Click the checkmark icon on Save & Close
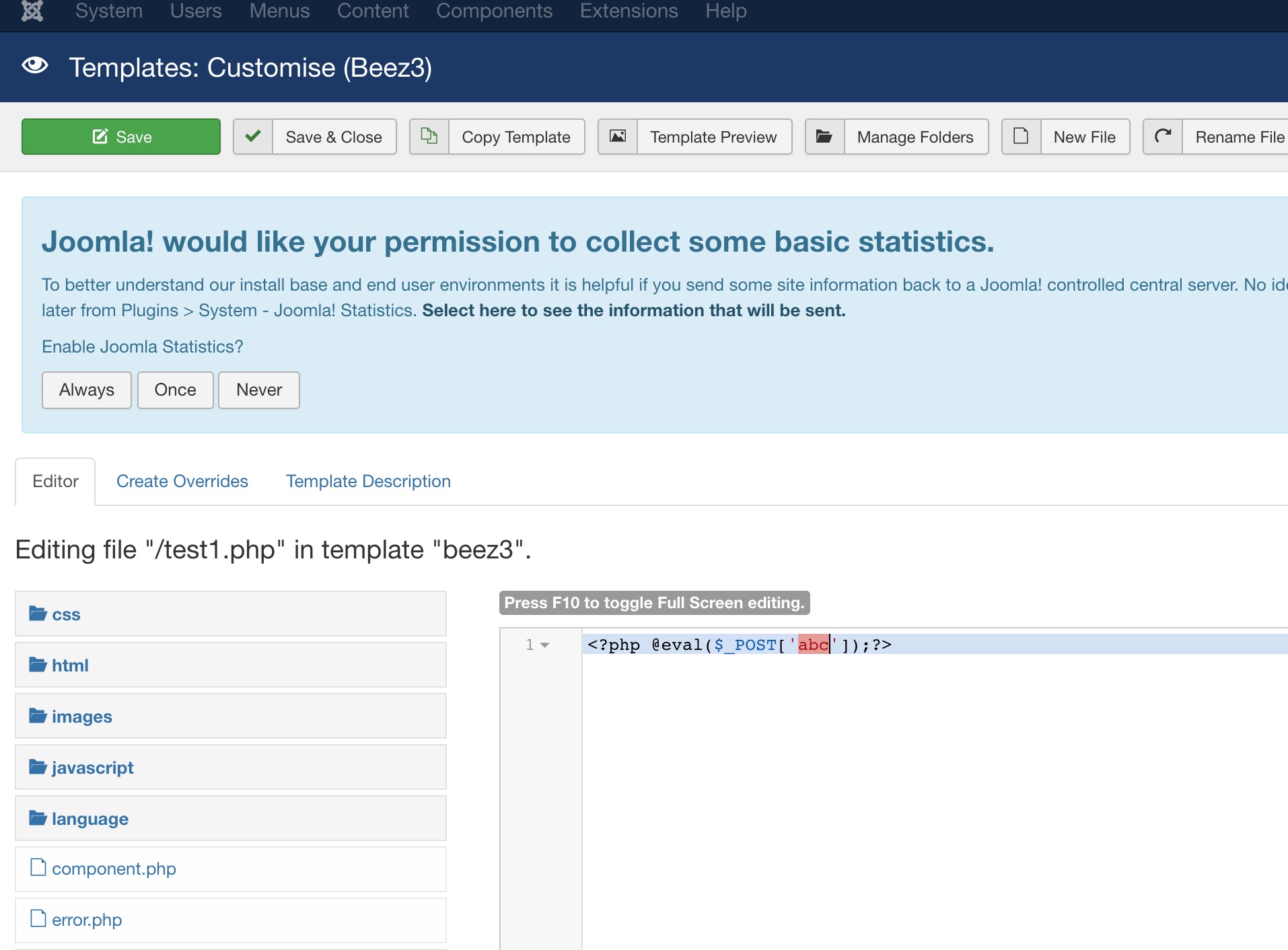Screen dimensions: 1288x950 (x=253, y=137)
